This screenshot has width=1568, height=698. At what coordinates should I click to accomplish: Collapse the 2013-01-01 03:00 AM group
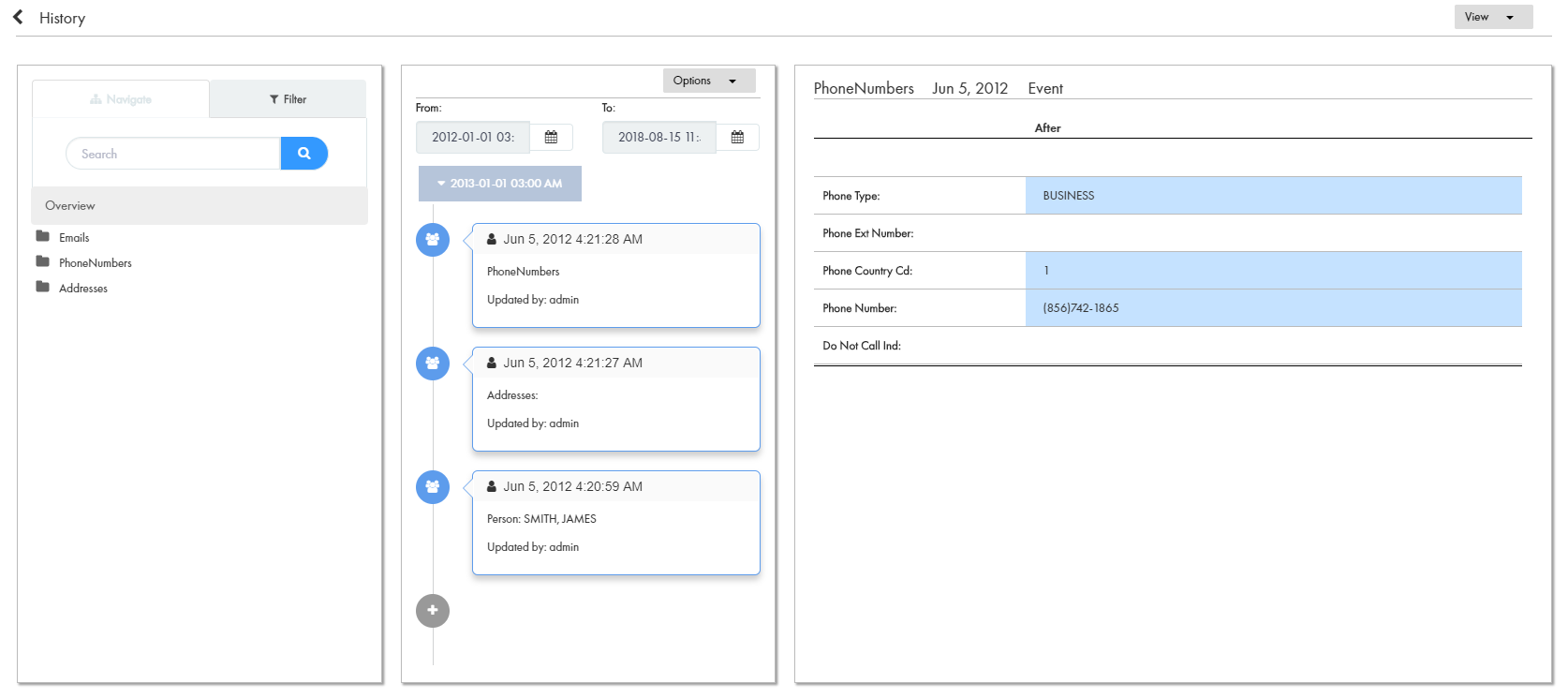point(499,184)
